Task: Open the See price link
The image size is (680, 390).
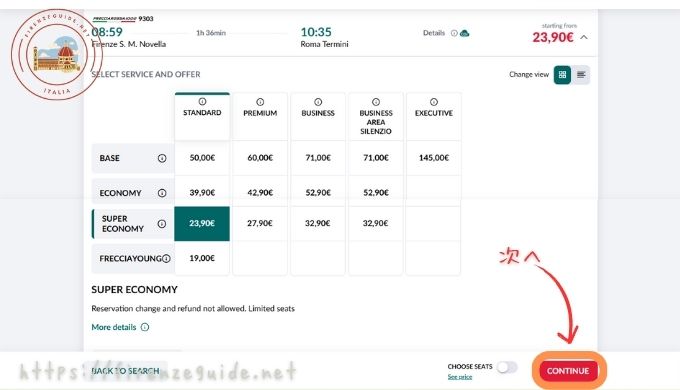Action: point(460,377)
